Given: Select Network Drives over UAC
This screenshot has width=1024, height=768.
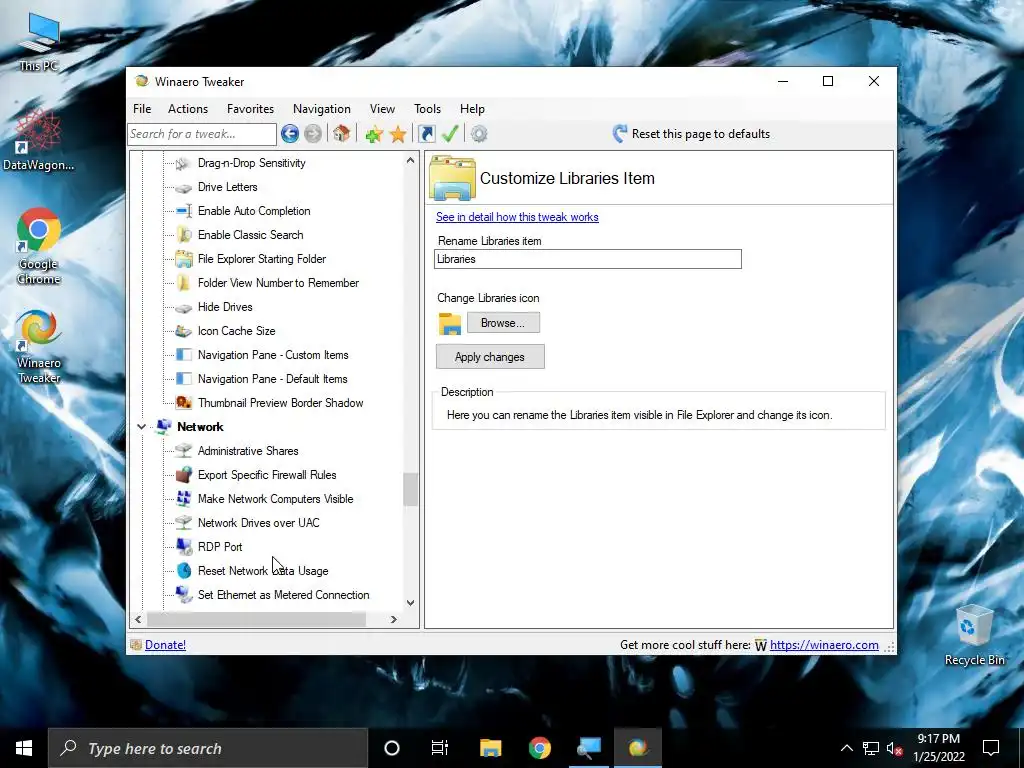Looking at the screenshot, I should (259, 523).
